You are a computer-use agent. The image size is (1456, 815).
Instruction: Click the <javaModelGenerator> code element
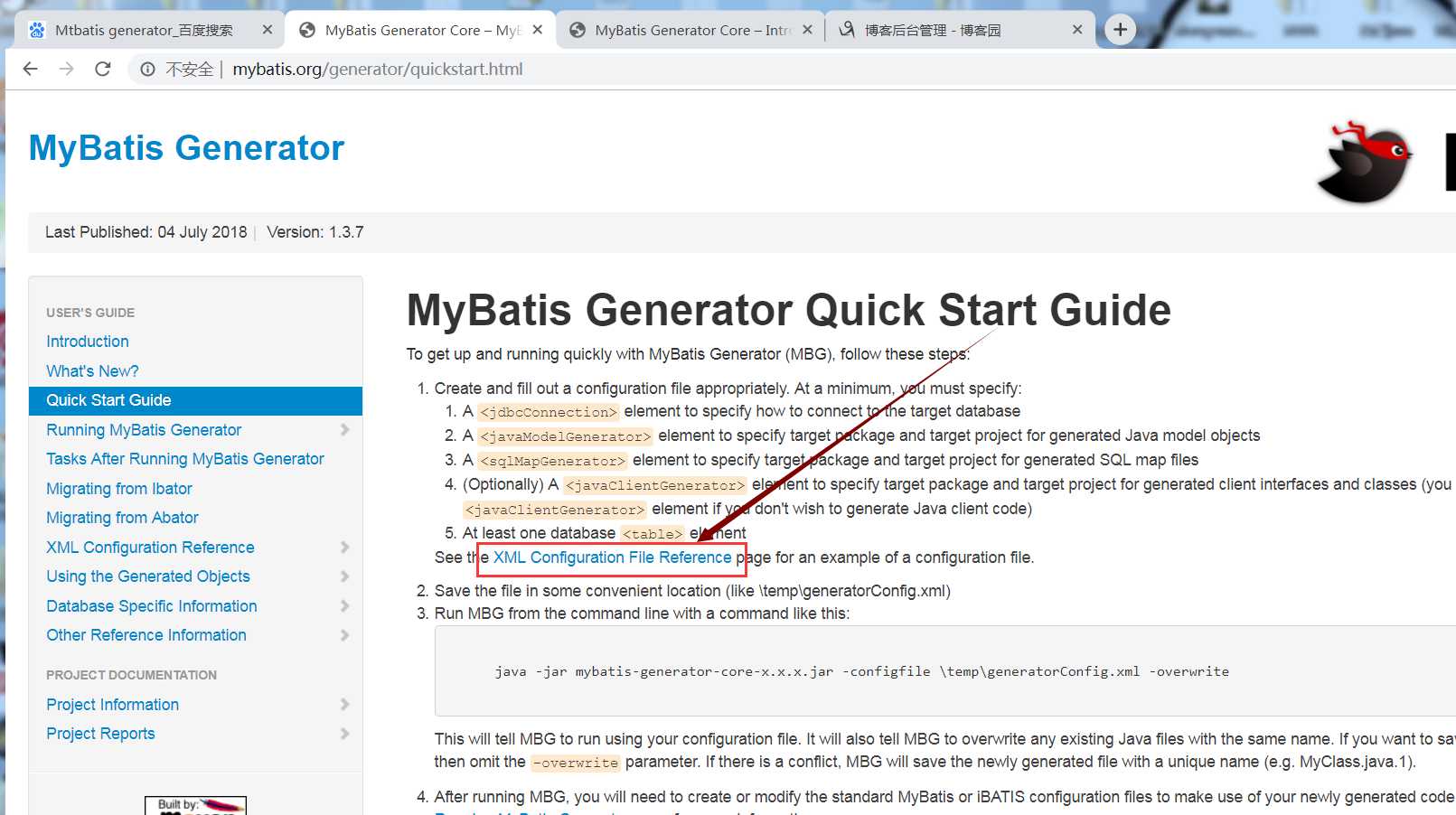(x=565, y=436)
